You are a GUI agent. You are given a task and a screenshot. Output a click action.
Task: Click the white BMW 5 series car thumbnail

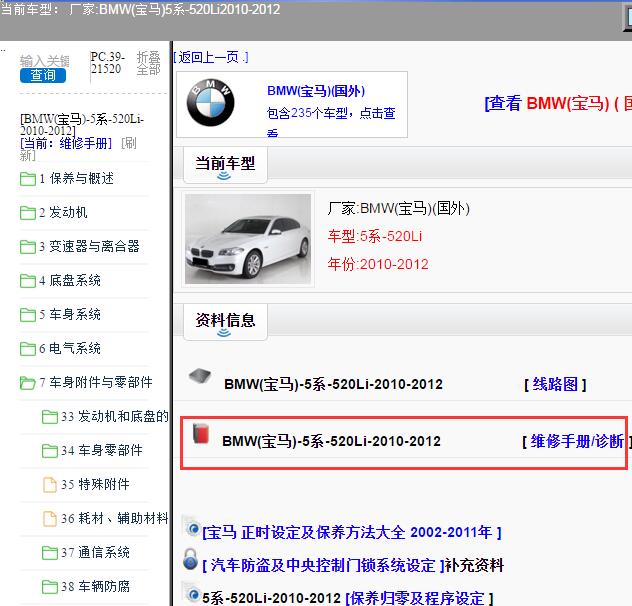247,239
